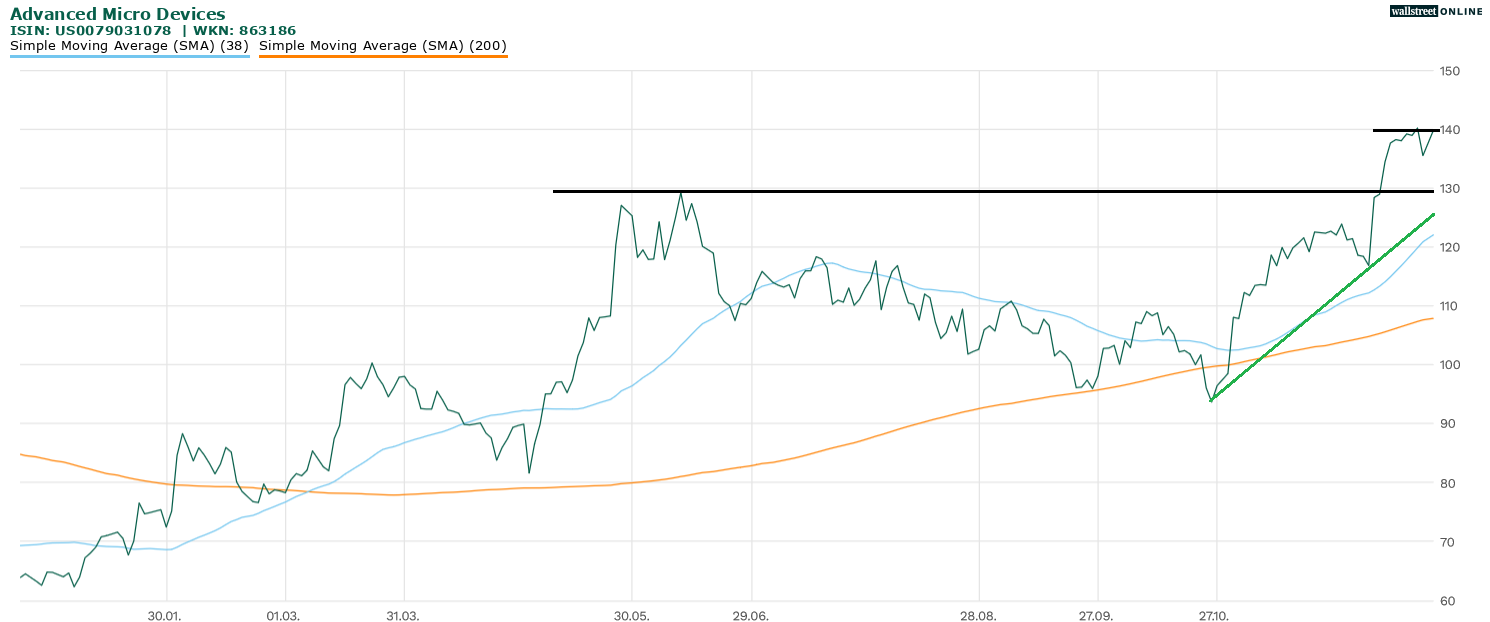1490x622 pixels.
Task: Click the 28.08. date axis label
Action: (978, 615)
